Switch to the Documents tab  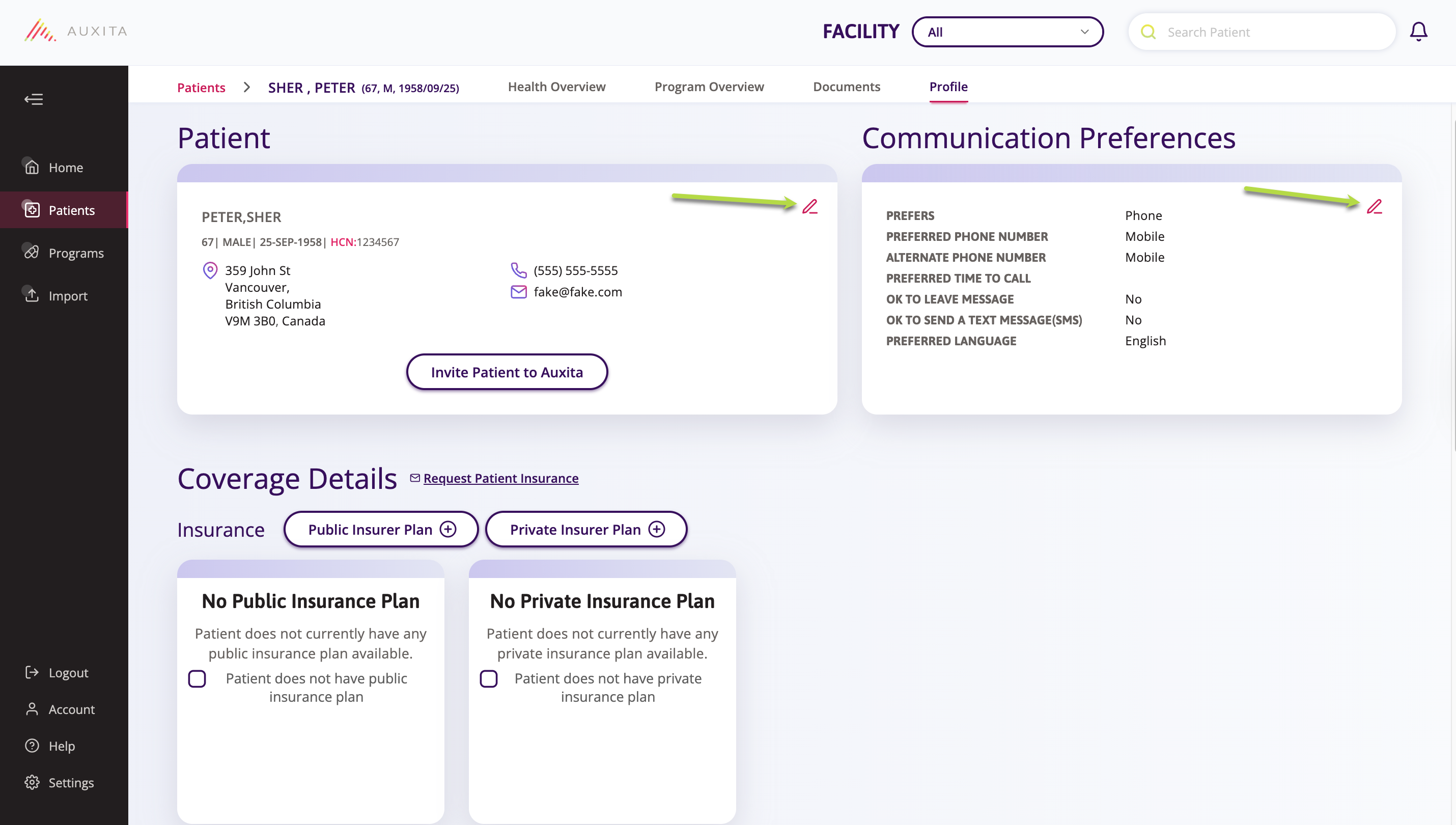coord(846,87)
